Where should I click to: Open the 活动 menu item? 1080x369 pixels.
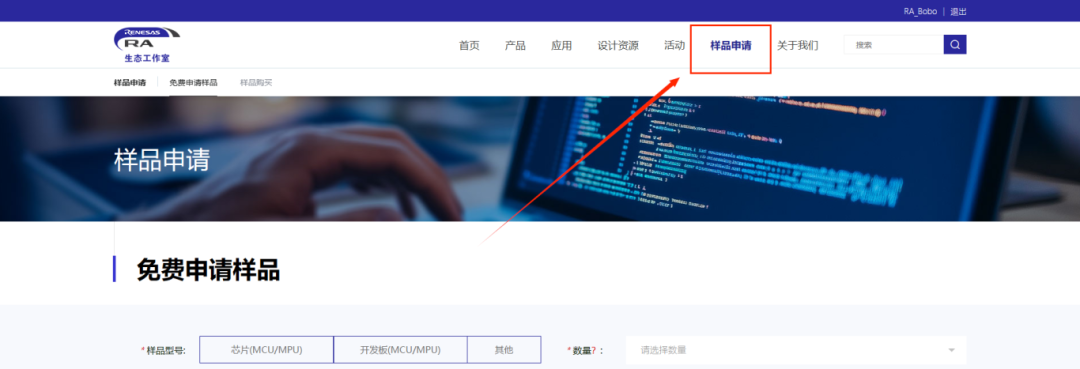click(x=674, y=45)
